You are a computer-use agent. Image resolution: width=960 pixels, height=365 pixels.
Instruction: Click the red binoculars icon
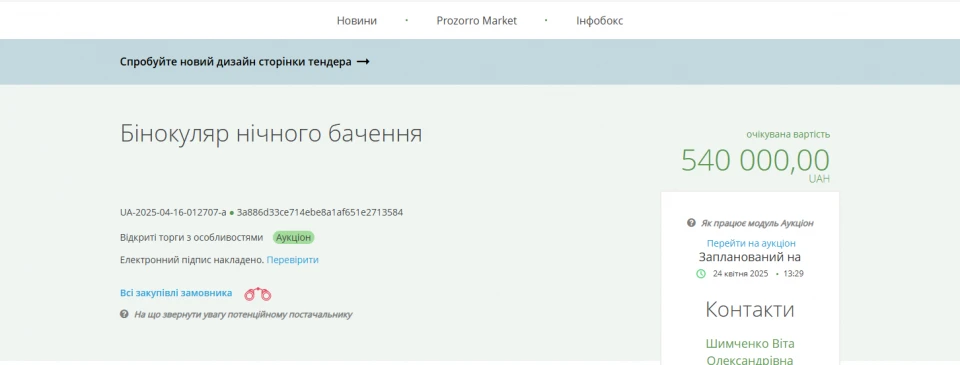coord(258,294)
